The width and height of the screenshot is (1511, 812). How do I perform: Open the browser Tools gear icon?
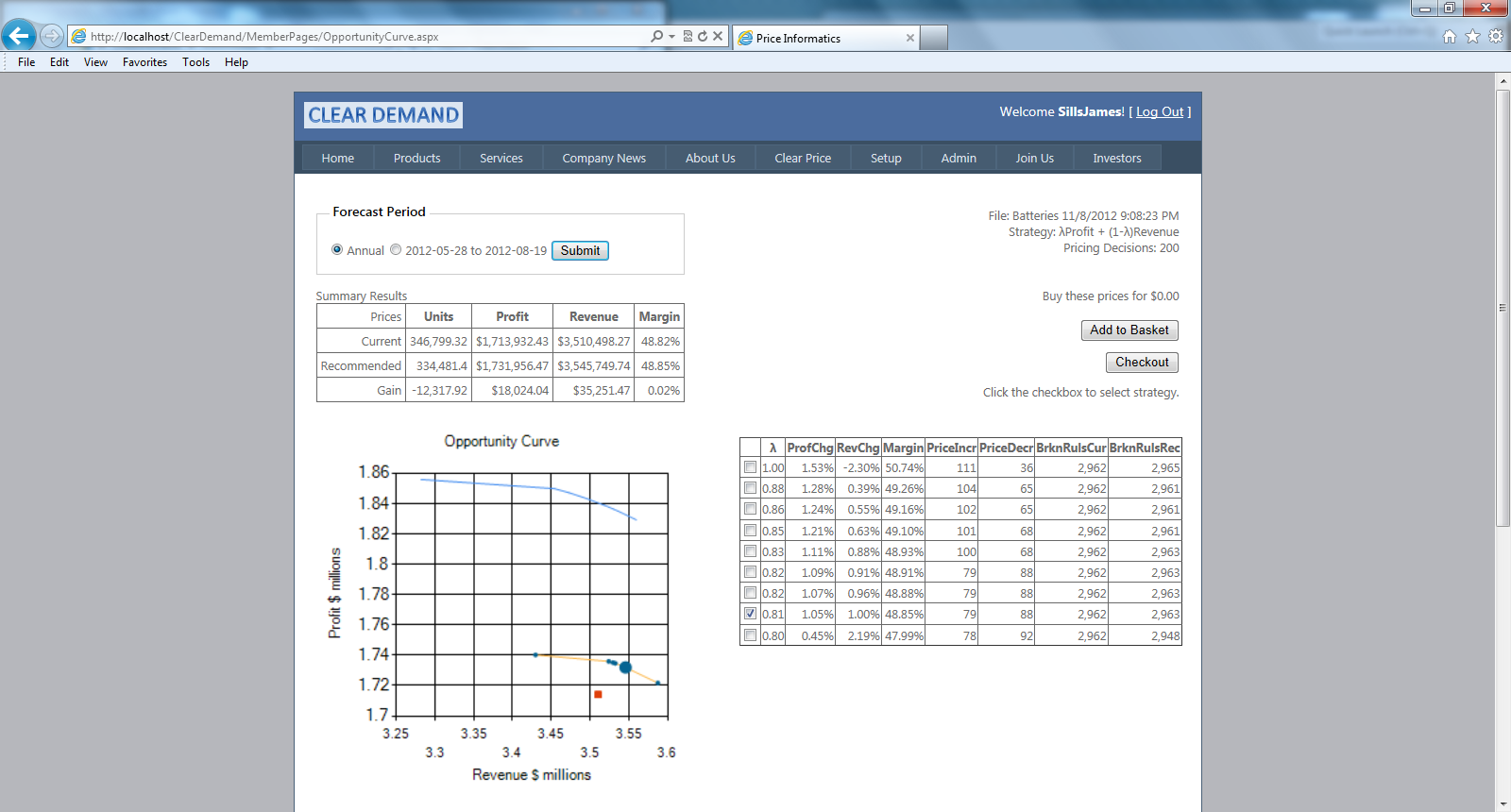(x=1495, y=37)
